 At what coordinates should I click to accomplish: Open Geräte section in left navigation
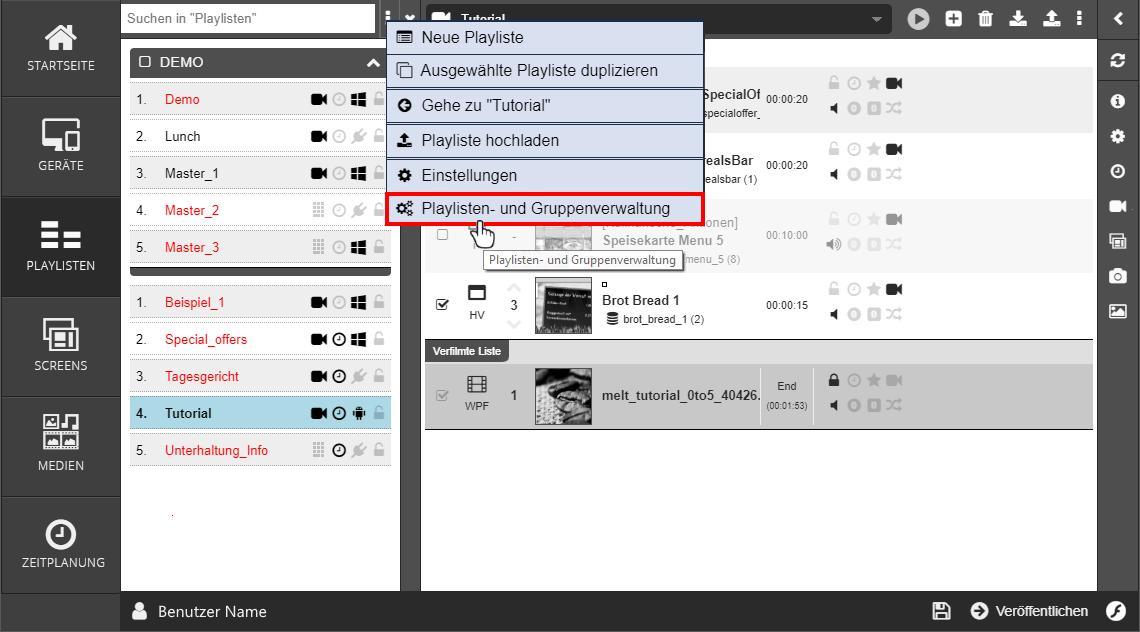[61, 146]
